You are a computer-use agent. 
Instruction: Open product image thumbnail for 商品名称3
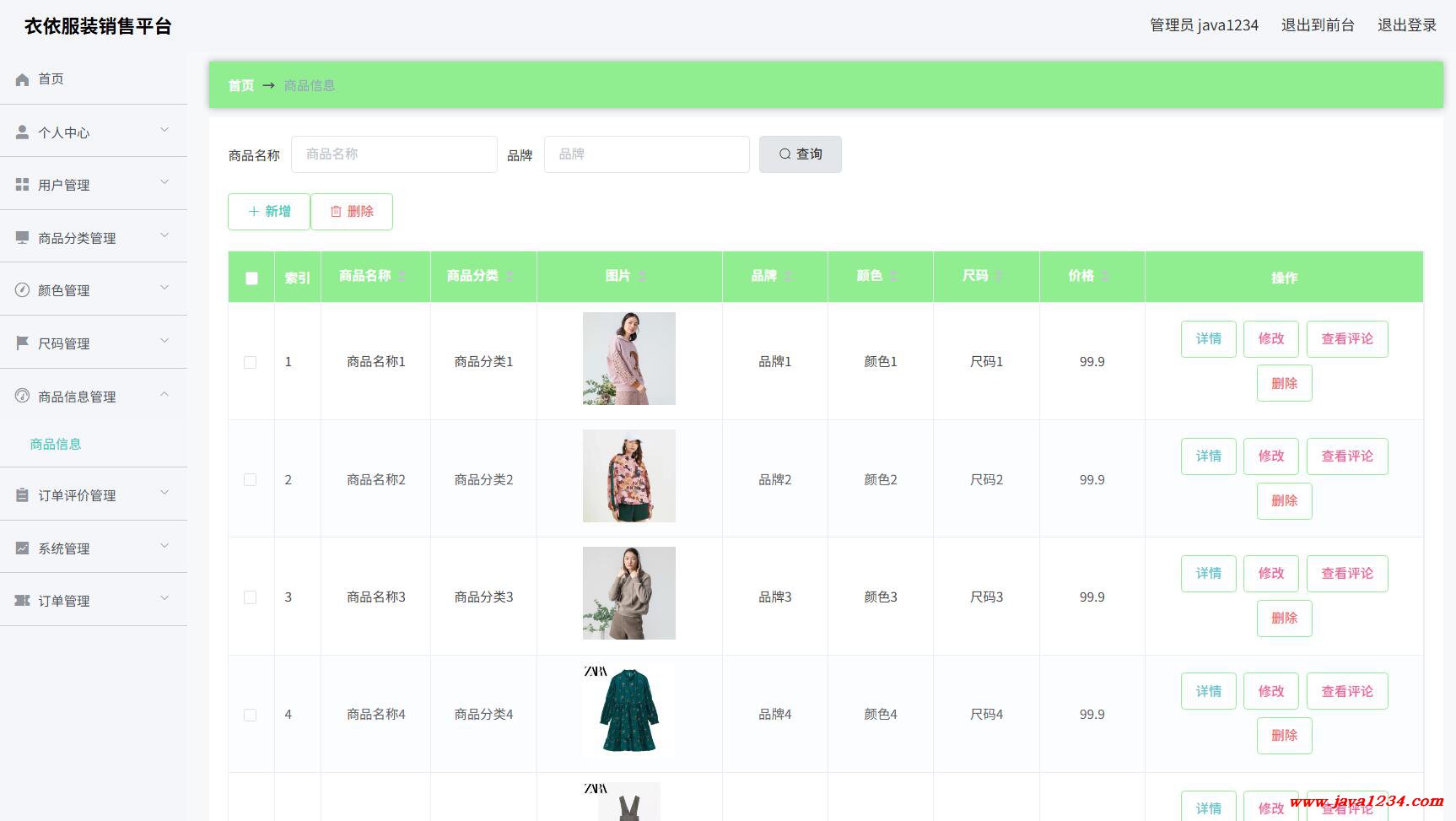click(x=629, y=593)
